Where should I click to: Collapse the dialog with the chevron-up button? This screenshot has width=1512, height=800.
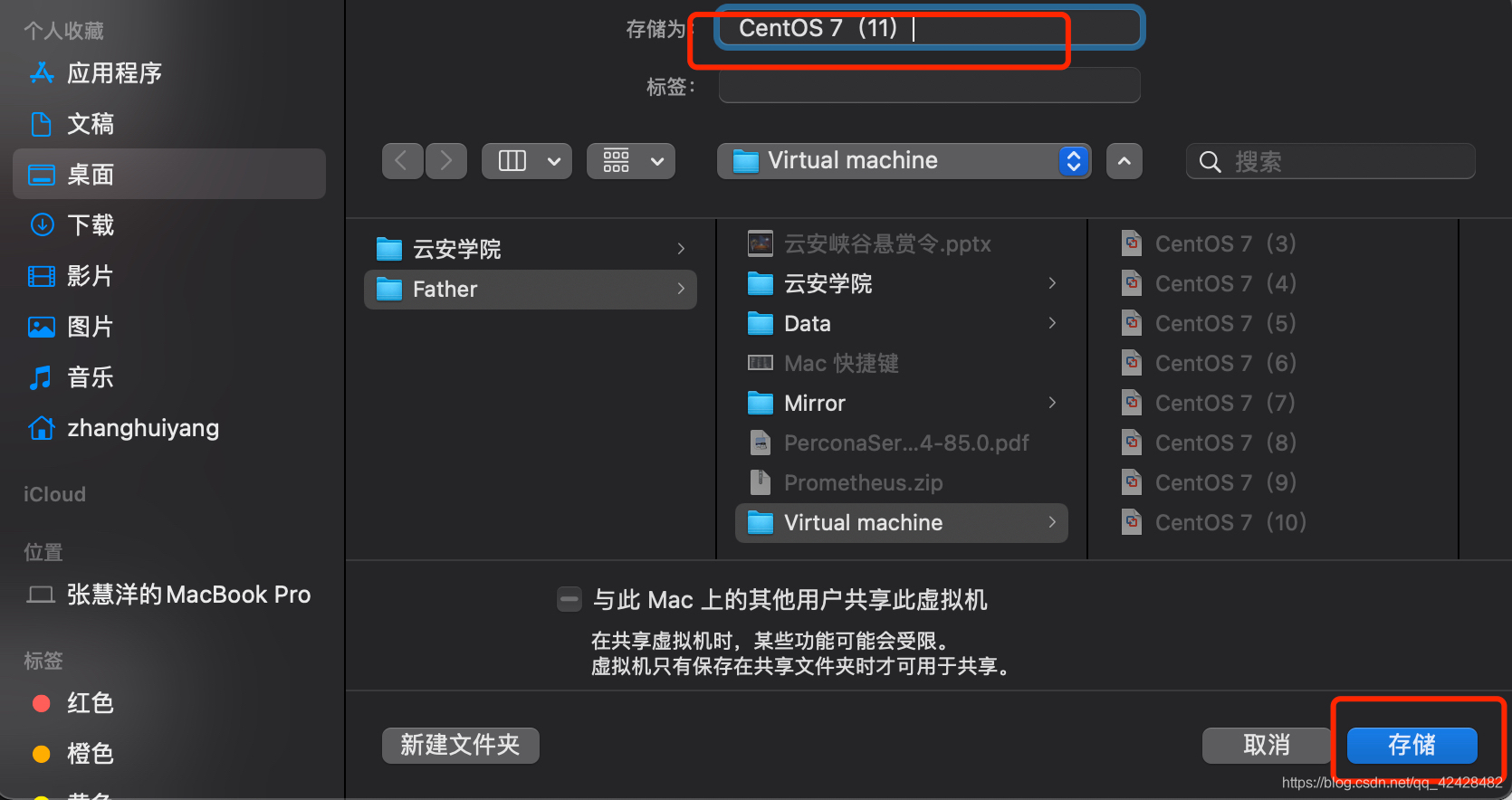click(x=1124, y=161)
